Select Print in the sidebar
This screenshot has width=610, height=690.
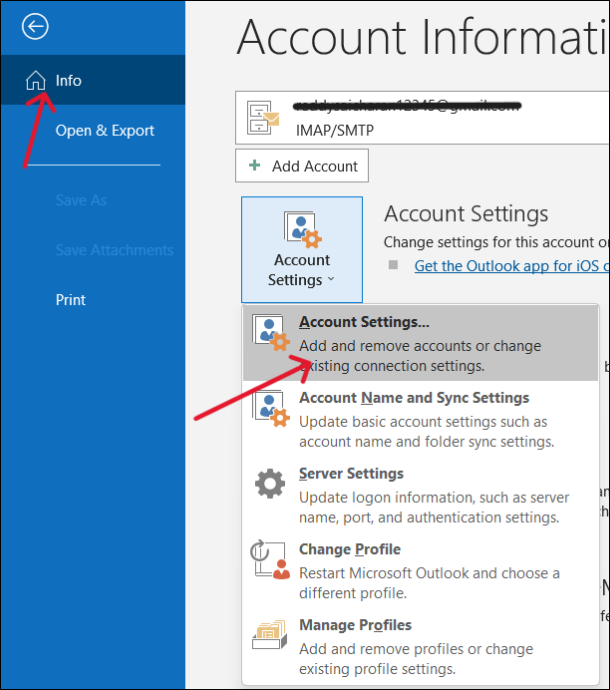(x=70, y=300)
